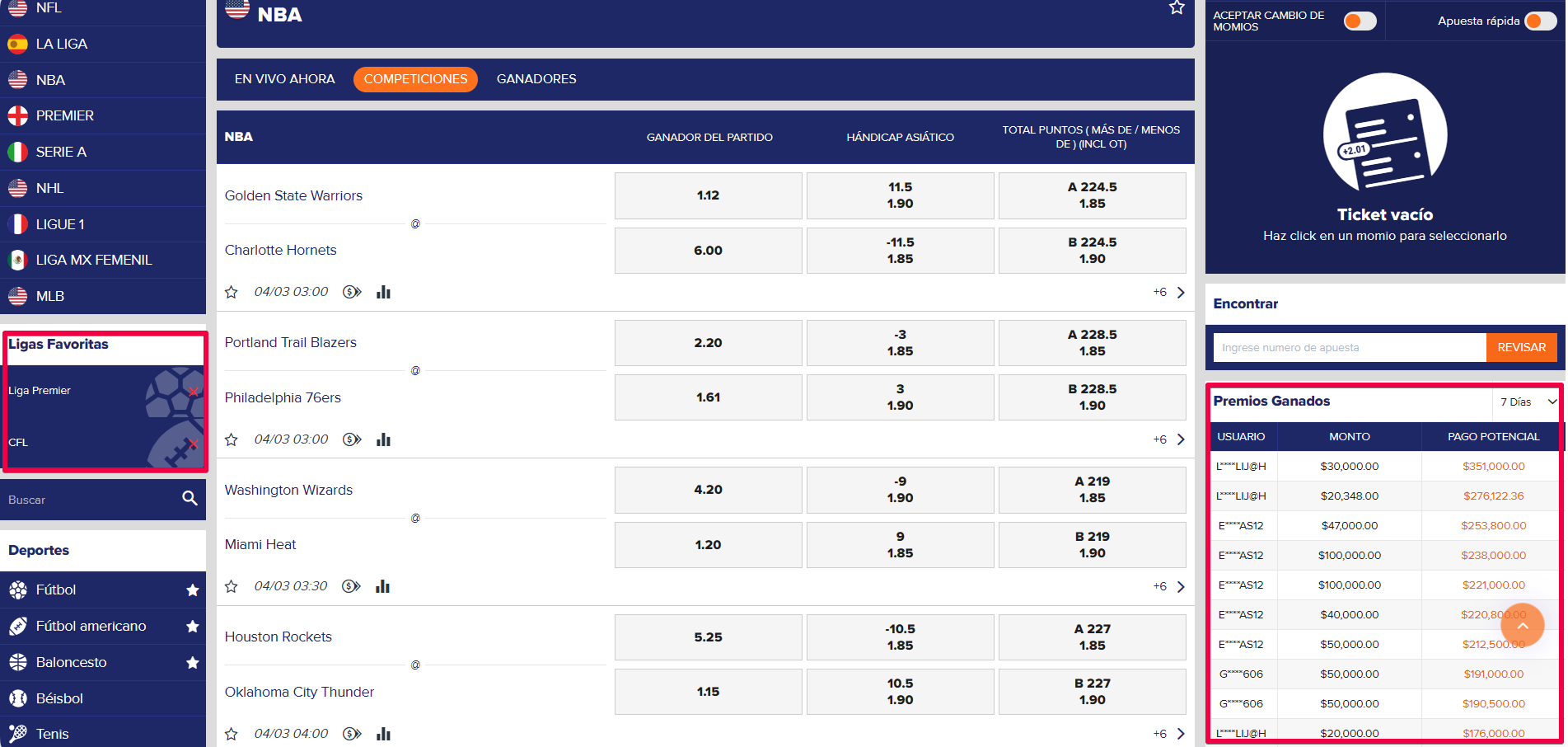Expand +6 more markets for Warriors match
The image size is (1568, 747).
click(x=1169, y=292)
